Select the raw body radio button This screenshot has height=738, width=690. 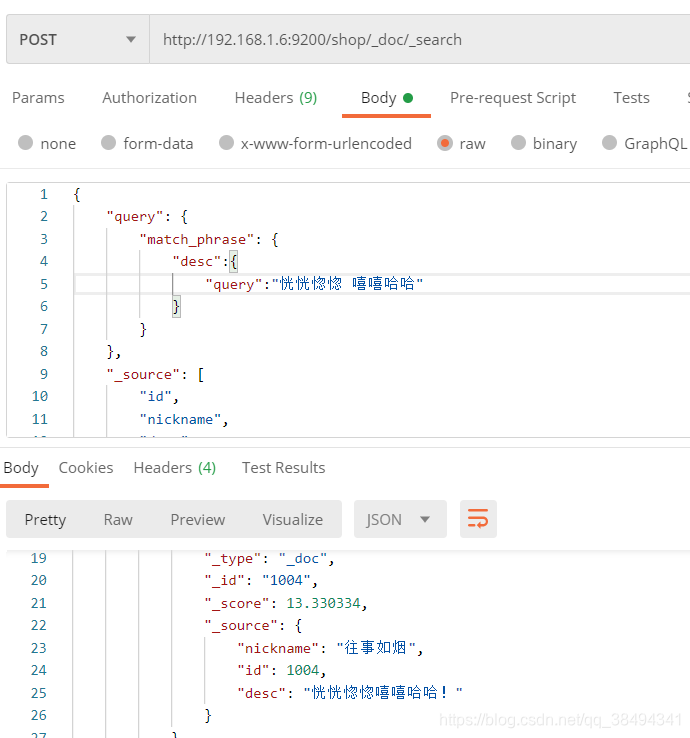[x=445, y=143]
